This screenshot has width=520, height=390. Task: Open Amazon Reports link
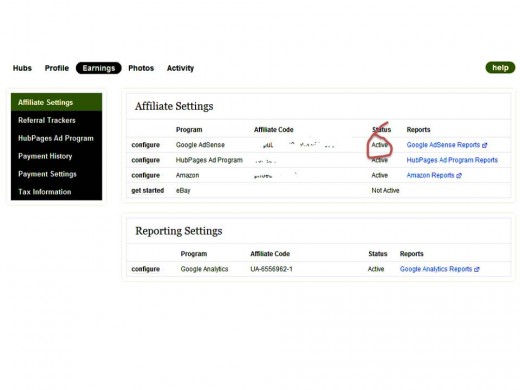click(x=430, y=175)
